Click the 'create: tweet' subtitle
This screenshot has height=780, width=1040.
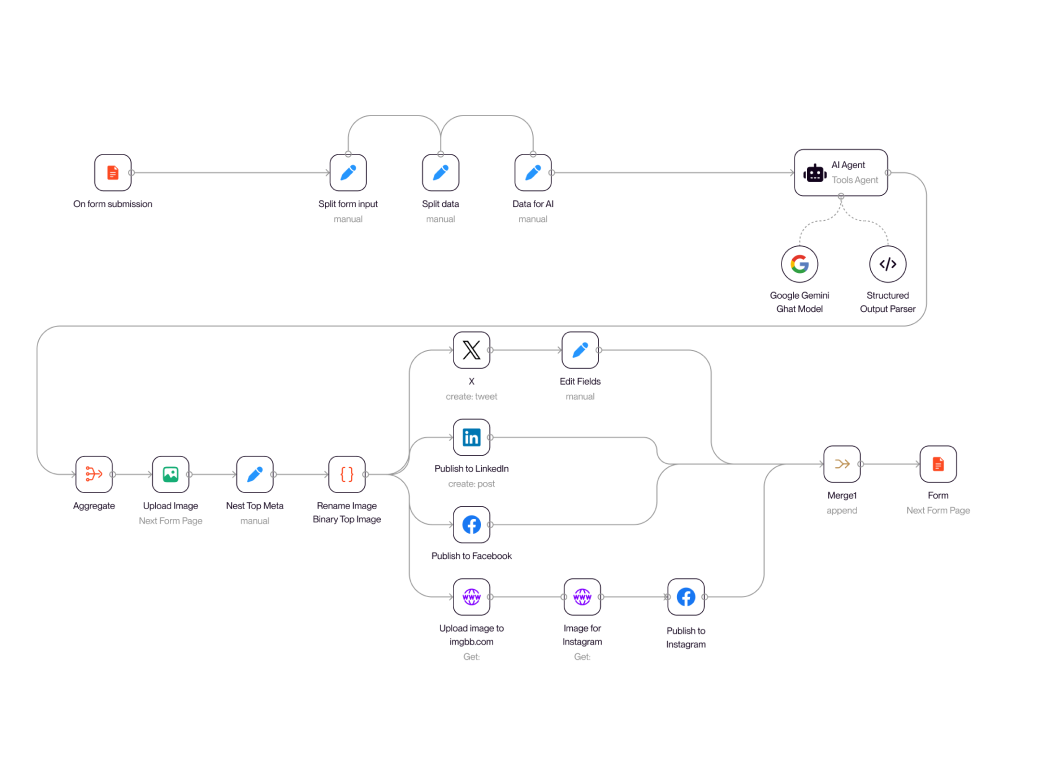[x=472, y=397]
